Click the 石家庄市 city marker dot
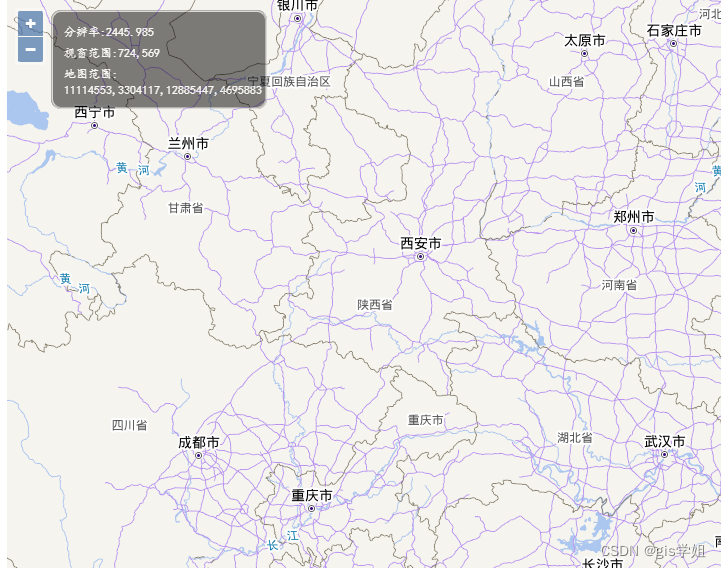Viewport: 721px width, 568px height. [x=673, y=44]
